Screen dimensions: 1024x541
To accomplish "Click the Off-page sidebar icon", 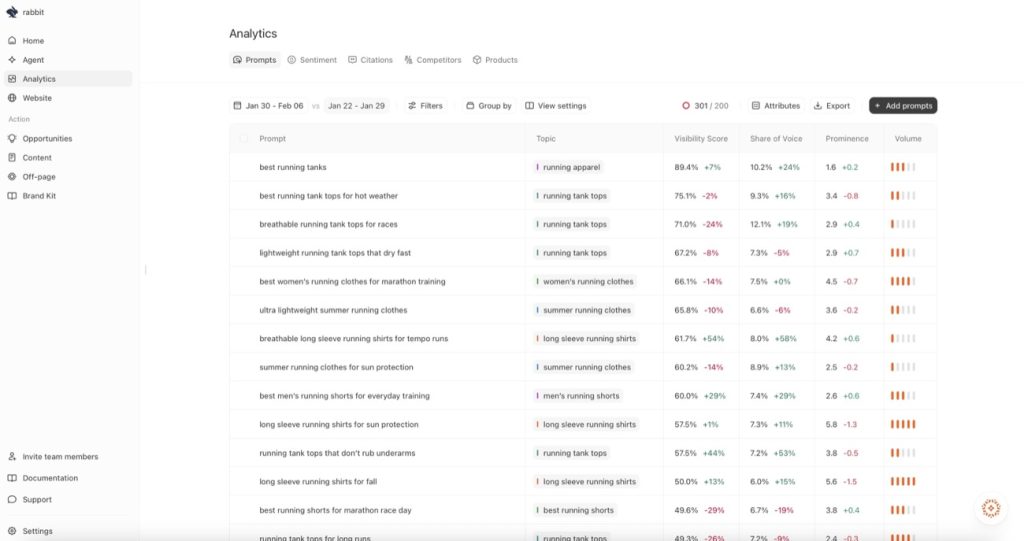I will [12, 177].
